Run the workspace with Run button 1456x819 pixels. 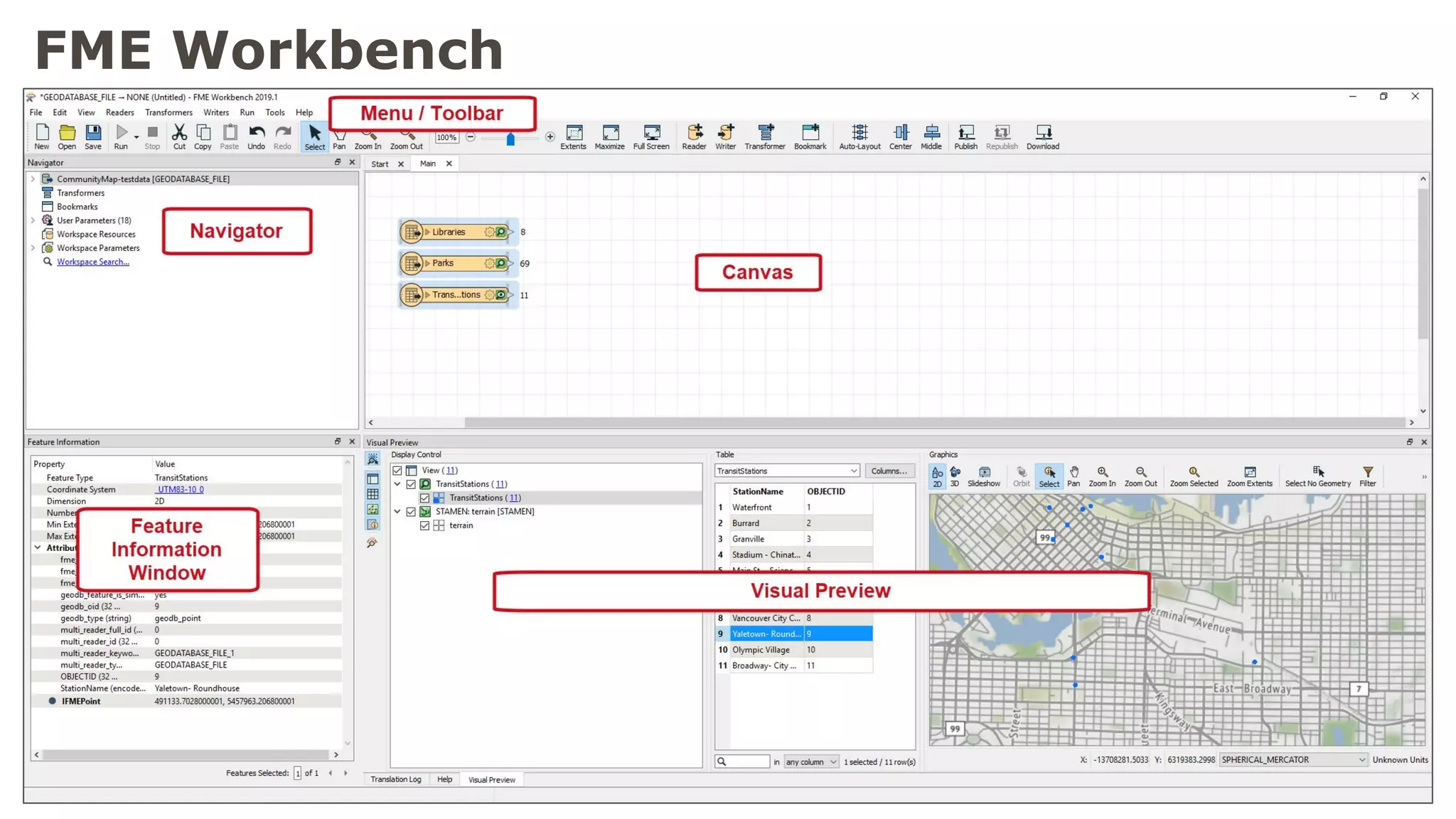[x=121, y=136]
